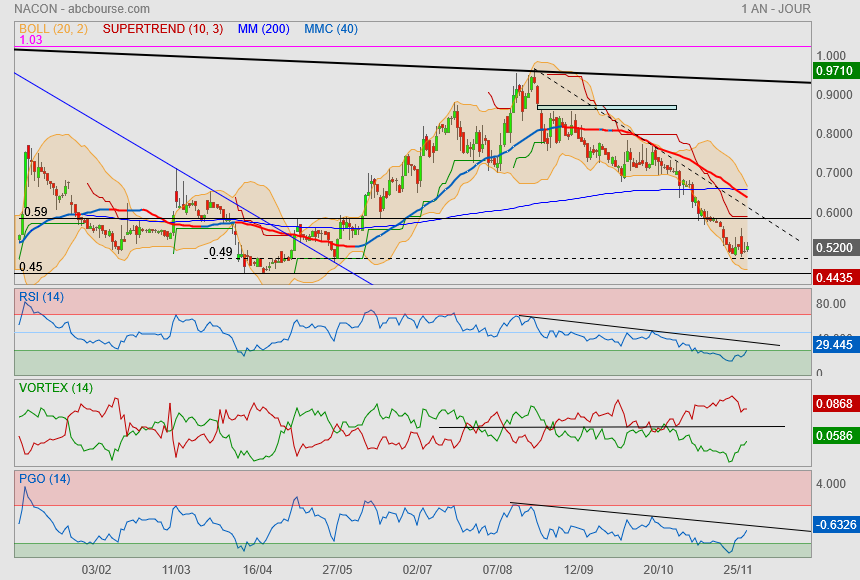Click the 07/08 date on time axis
Viewport: 860px width, 580px height.
[497, 569]
